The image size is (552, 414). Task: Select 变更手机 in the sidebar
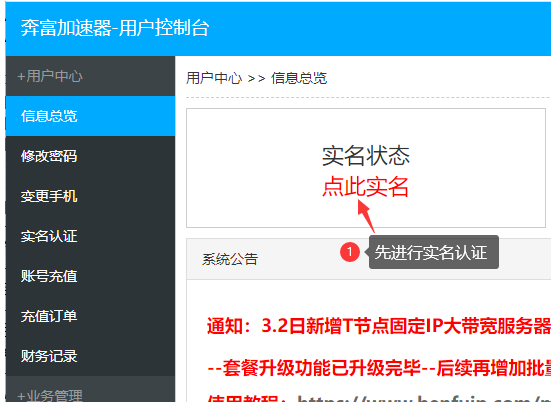[90, 196]
